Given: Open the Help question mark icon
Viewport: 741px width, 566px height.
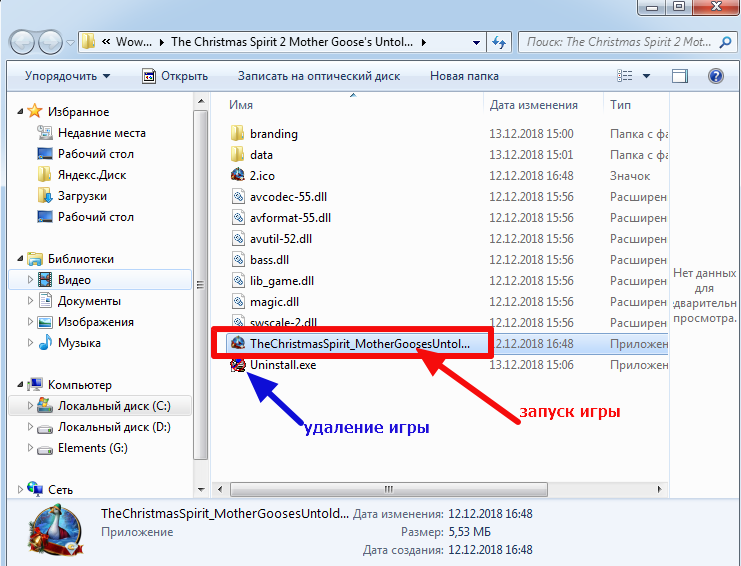Looking at the screenshot, I should pyautogui.click(x=715, y=76).
